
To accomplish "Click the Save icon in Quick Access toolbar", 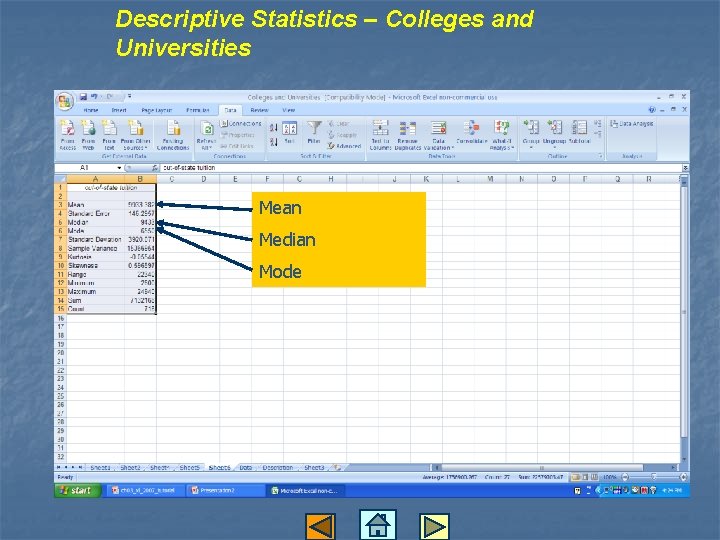I will [83, 97].
